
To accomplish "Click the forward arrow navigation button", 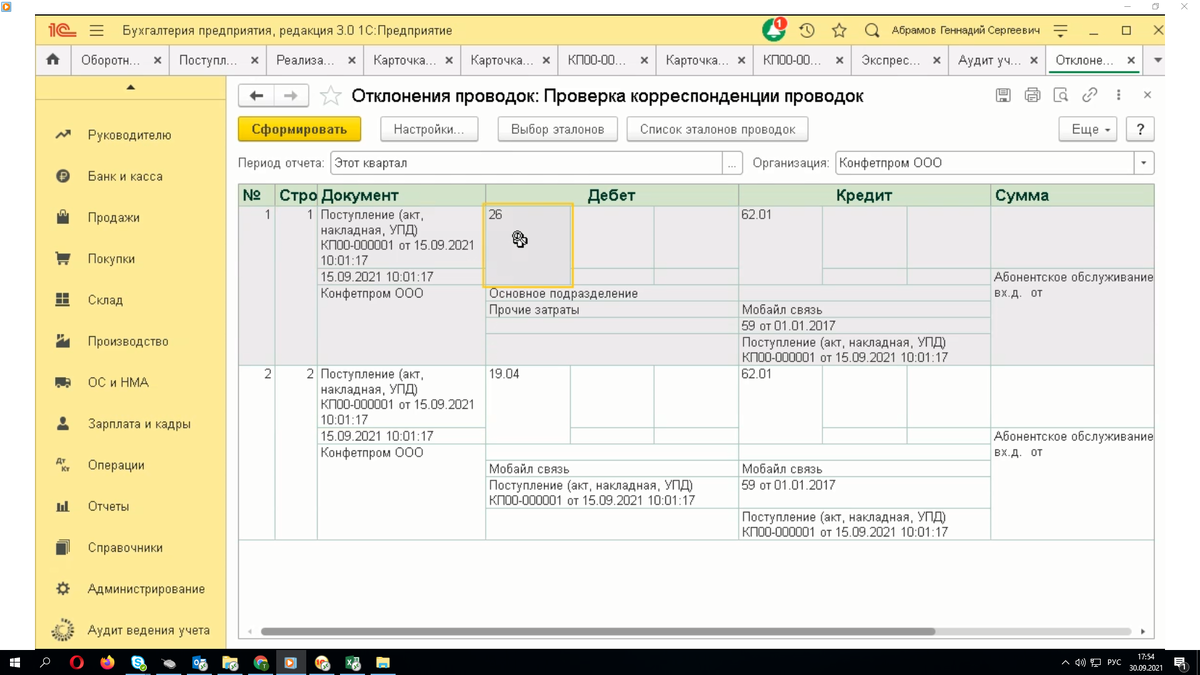I will point(291,95).
